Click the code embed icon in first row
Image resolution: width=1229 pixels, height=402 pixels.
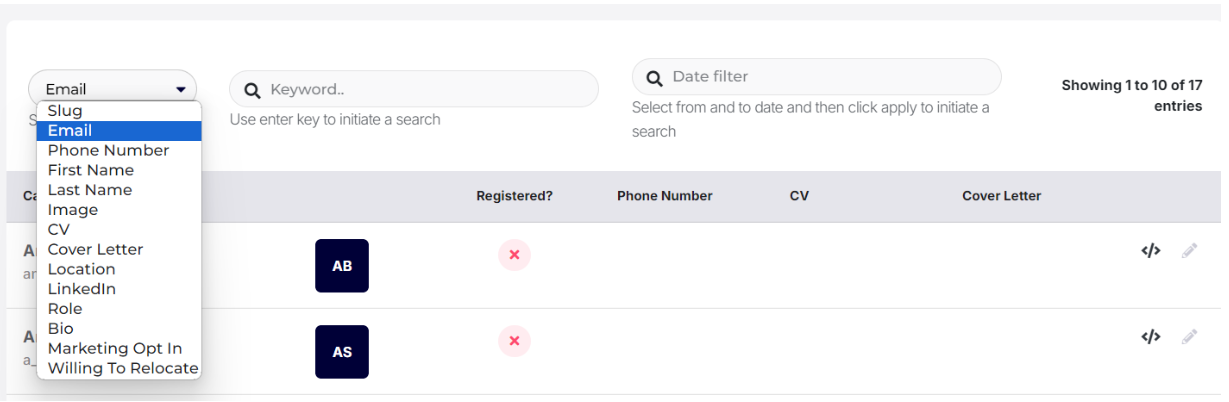pyautogui.click(x=1151, y=251)
